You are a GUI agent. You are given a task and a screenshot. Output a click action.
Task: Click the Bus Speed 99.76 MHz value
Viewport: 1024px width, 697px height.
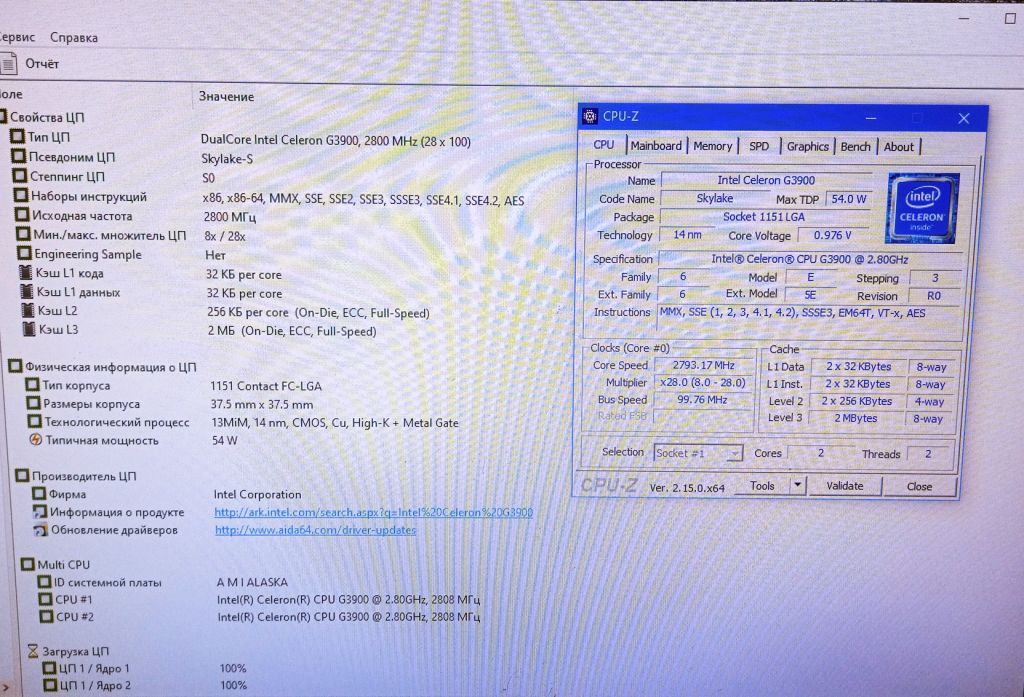click(x=702, y=399)
